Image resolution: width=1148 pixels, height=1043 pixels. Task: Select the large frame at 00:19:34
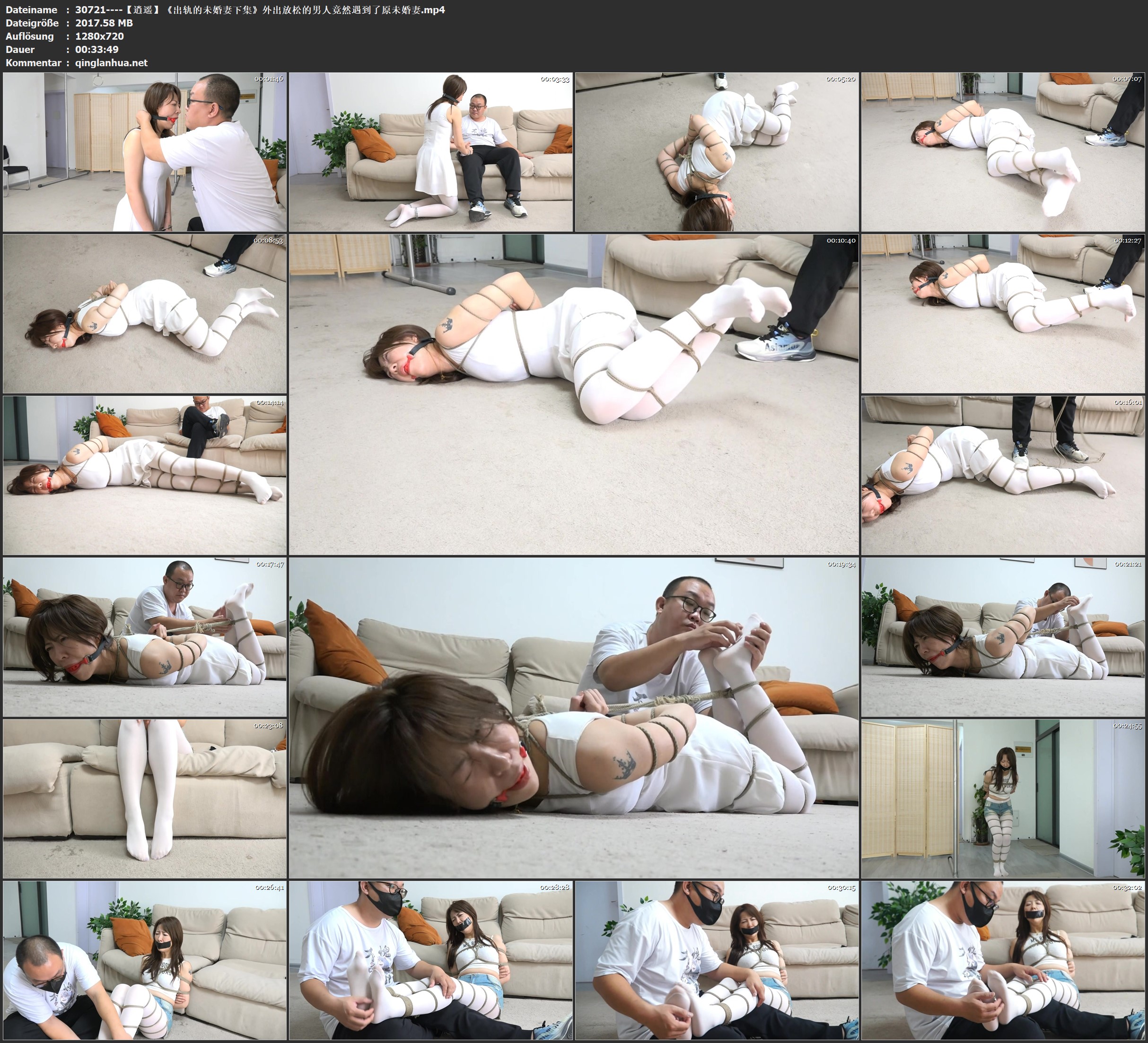[574, 718]
